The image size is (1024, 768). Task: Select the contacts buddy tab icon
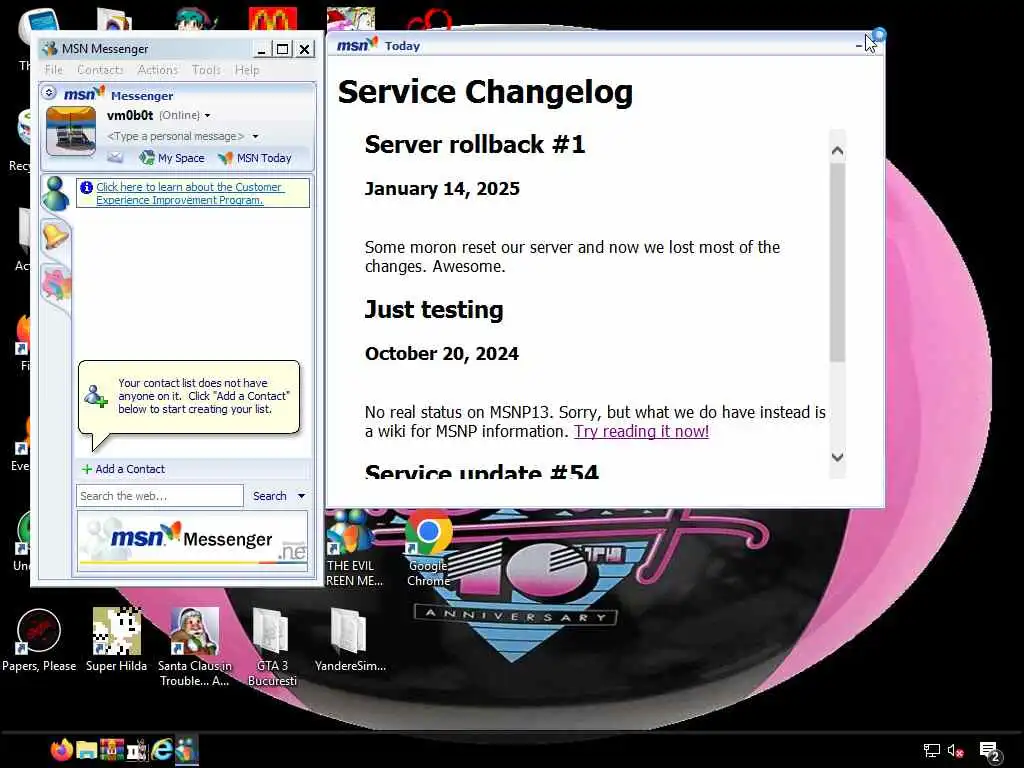[x=56, y=193]
